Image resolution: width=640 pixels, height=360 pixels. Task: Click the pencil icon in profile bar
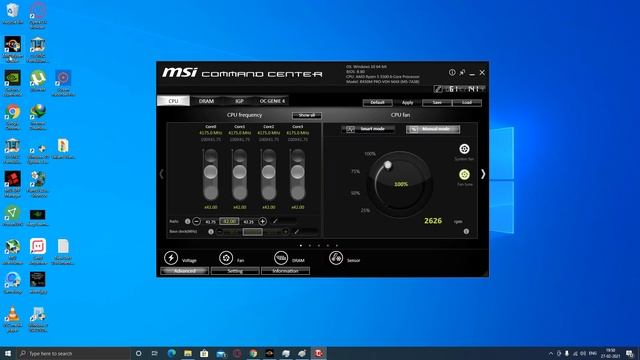click(438, 89)
